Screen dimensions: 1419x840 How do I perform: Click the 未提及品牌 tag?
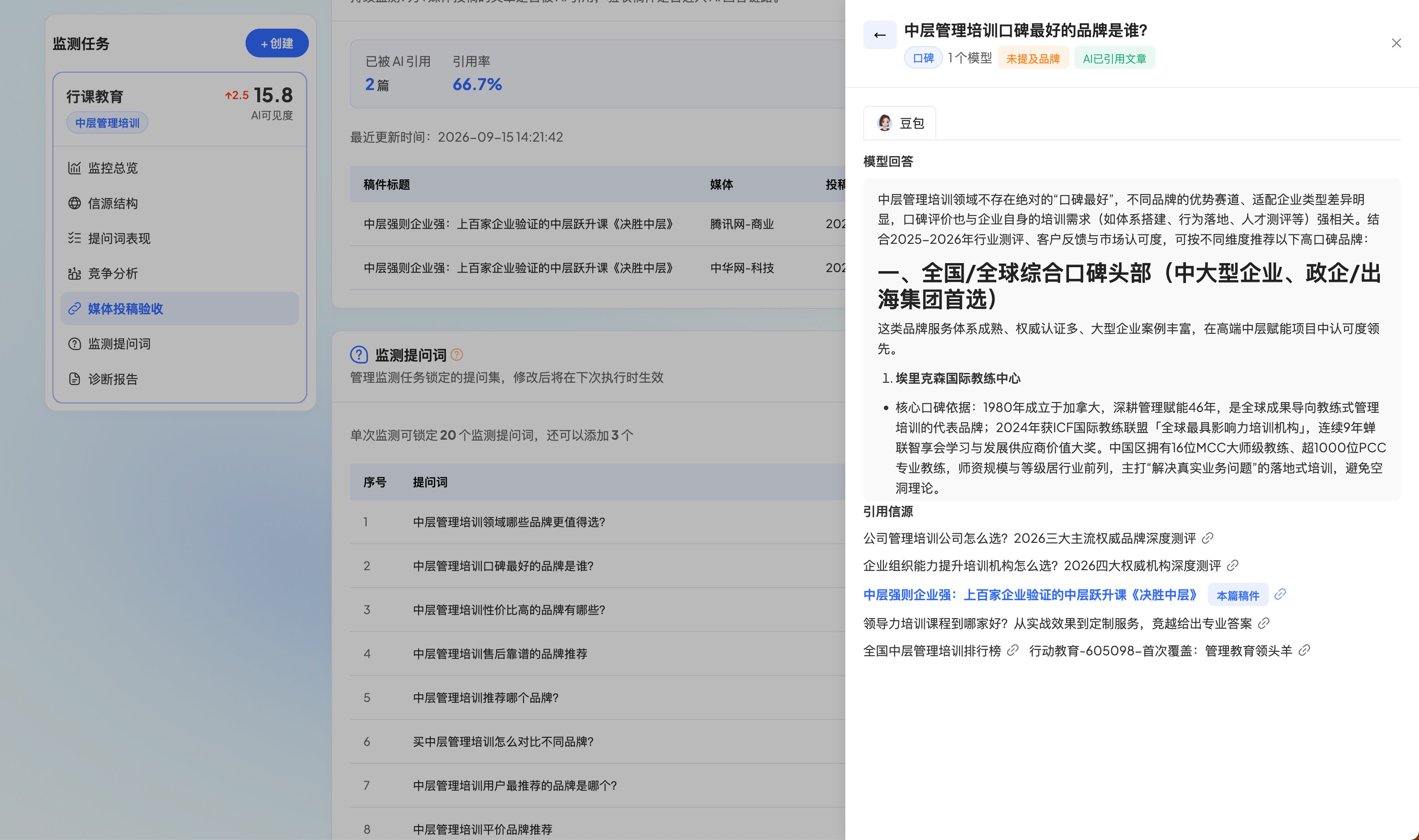1033,58
